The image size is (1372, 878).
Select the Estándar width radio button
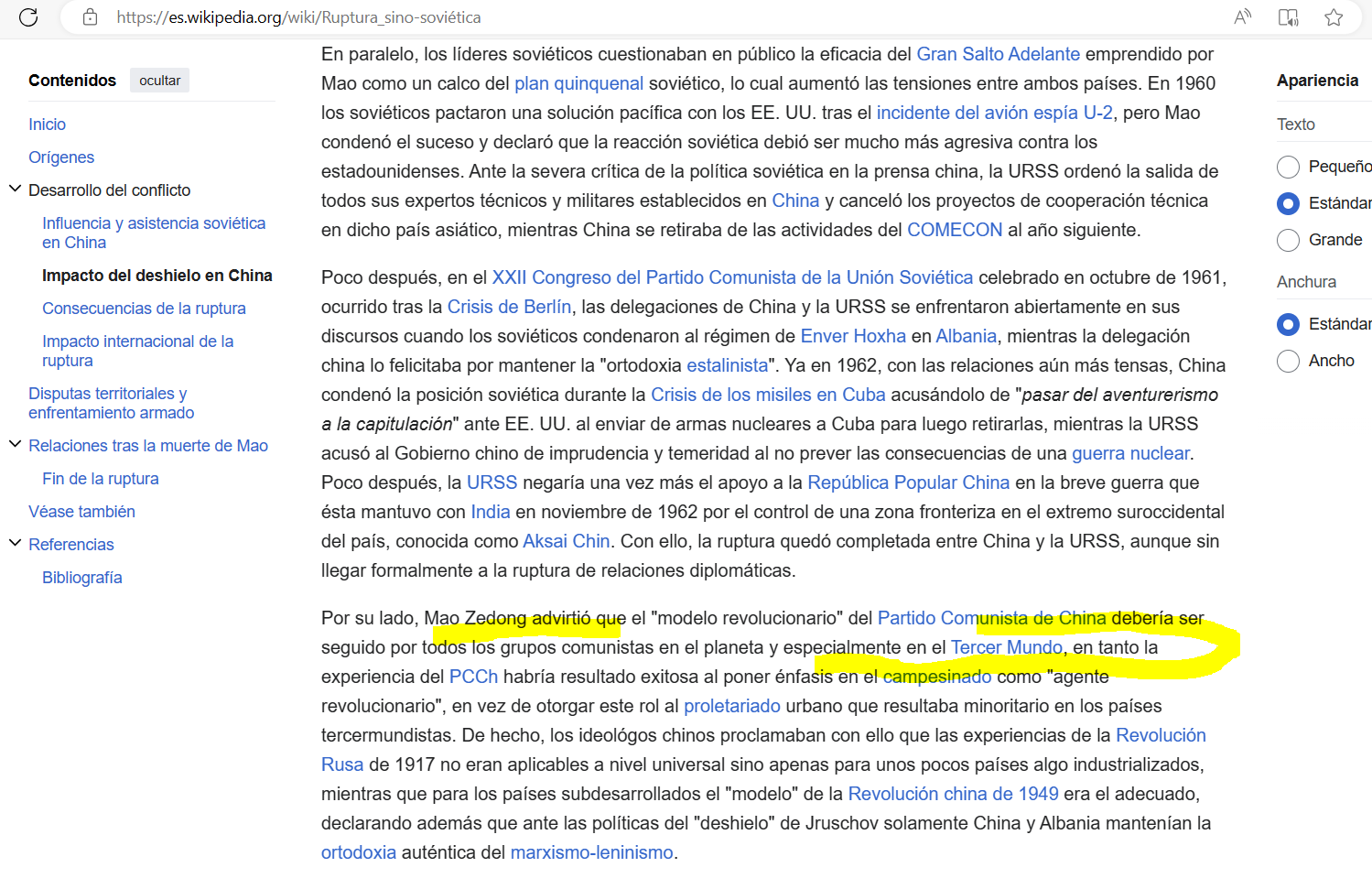(x=1288, y=324)
